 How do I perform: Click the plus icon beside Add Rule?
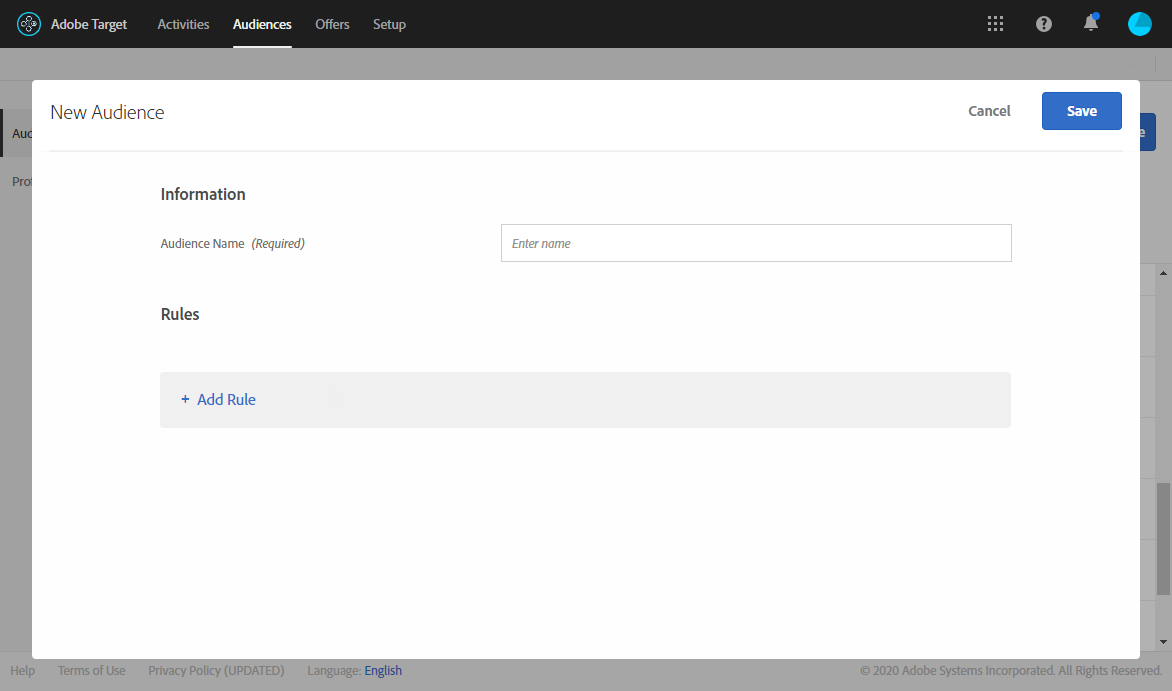185,399
